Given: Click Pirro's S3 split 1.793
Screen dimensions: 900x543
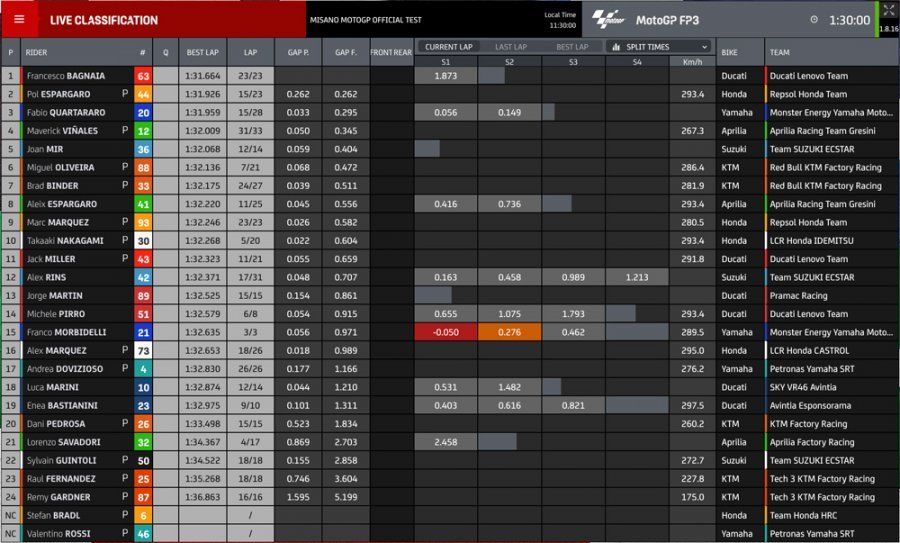Looking at the screenshot, I should pyautogui.click(x=573, y=314).
